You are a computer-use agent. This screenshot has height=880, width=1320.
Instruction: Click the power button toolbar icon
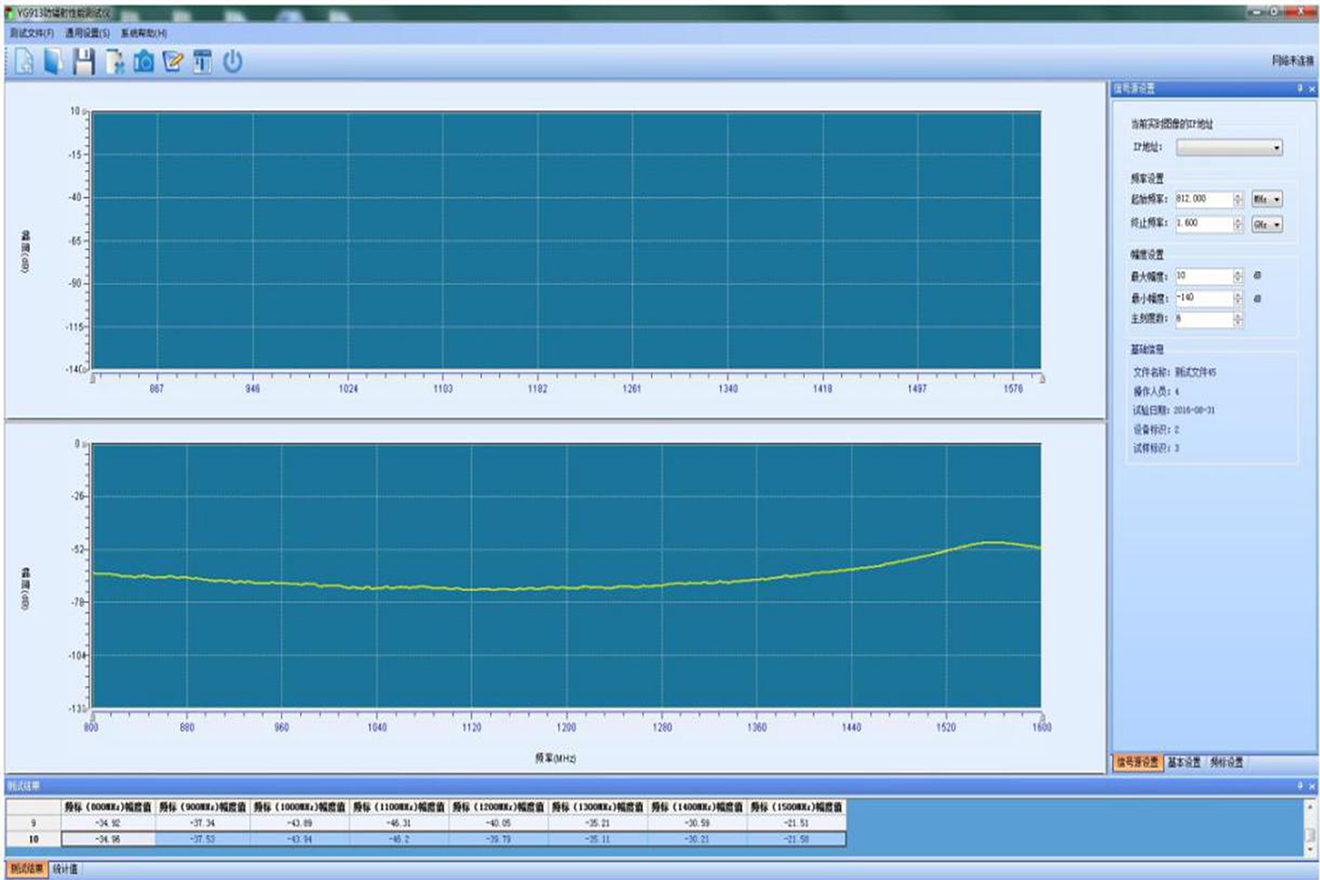[232, 62]
